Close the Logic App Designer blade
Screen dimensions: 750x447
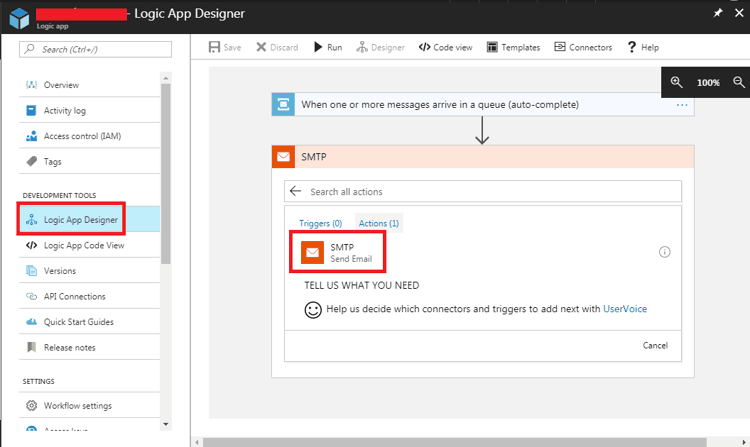739,13
